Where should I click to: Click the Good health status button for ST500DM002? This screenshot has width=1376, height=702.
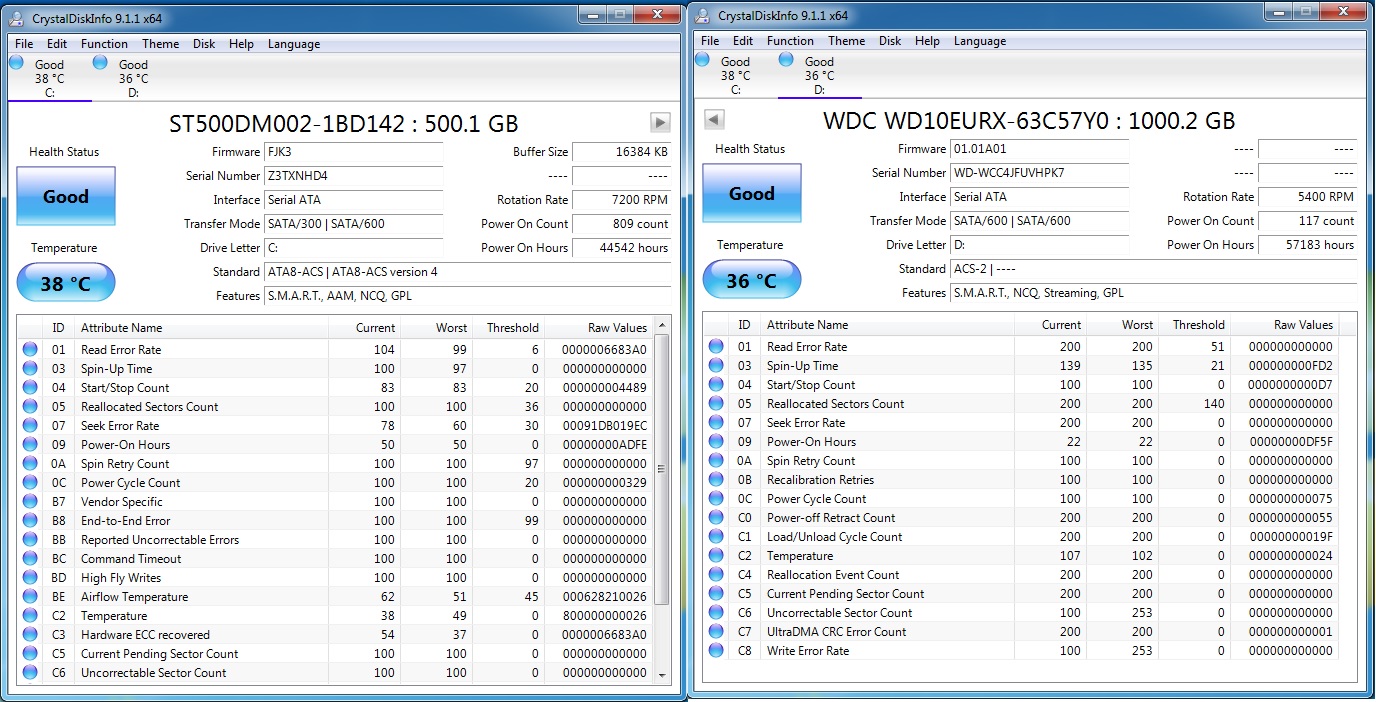pos(66,196)
